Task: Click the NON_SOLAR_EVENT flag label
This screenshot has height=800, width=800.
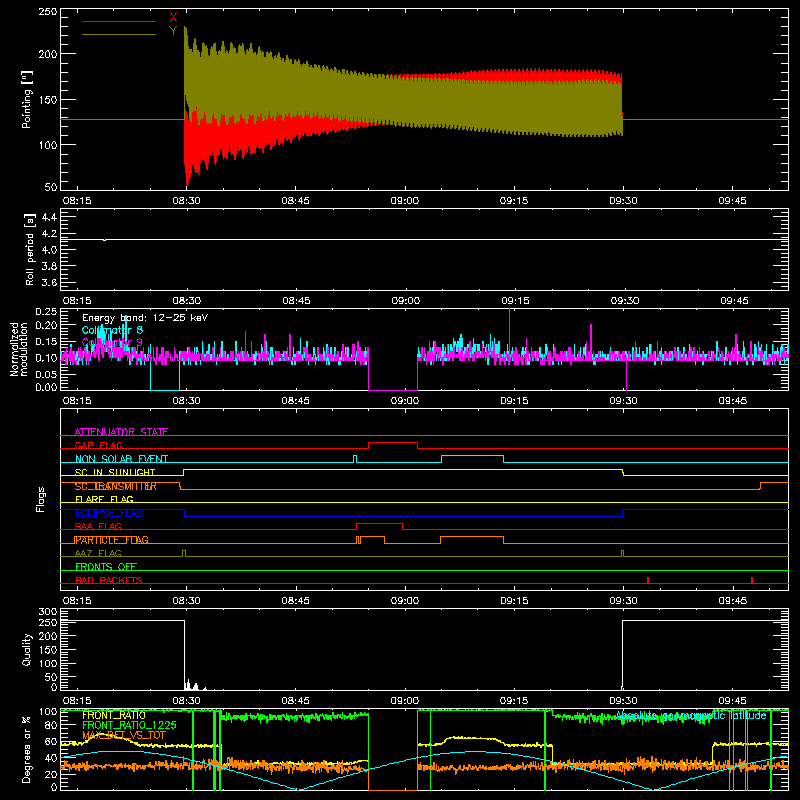Action: pos(121,459)
